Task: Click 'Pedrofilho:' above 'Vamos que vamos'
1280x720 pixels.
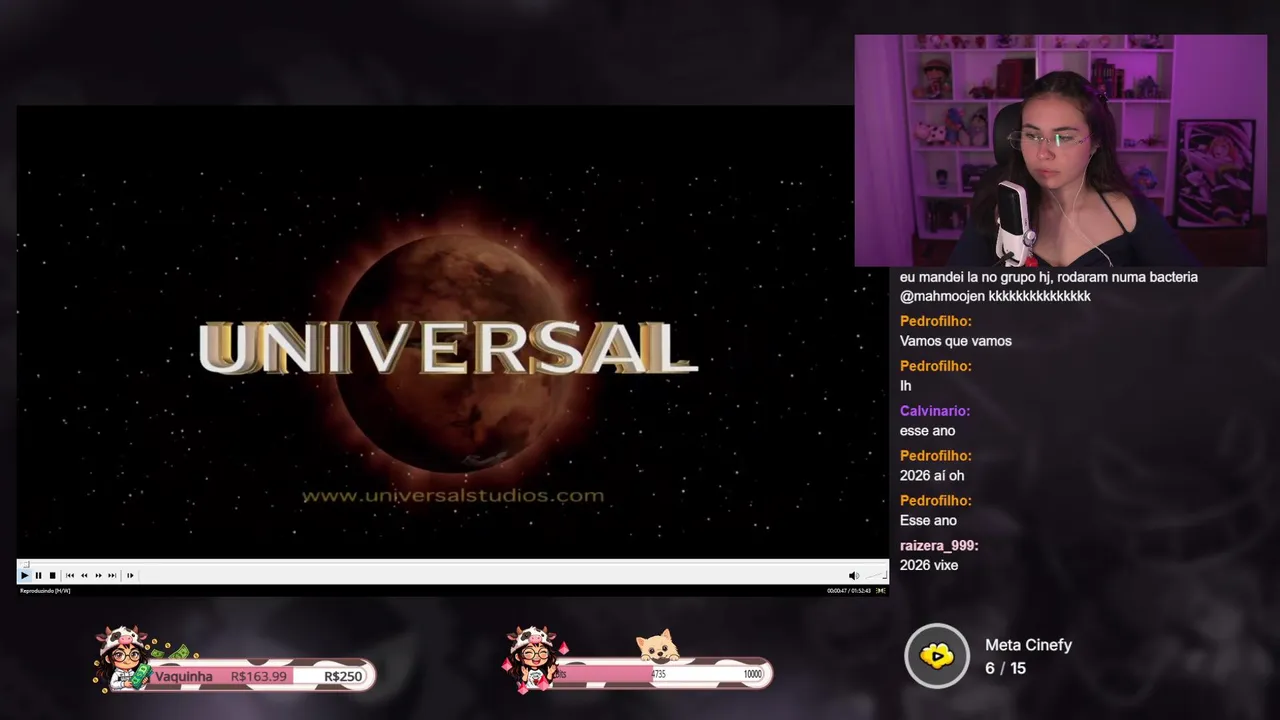Action: pyautogui.click(x=936, y=321)
